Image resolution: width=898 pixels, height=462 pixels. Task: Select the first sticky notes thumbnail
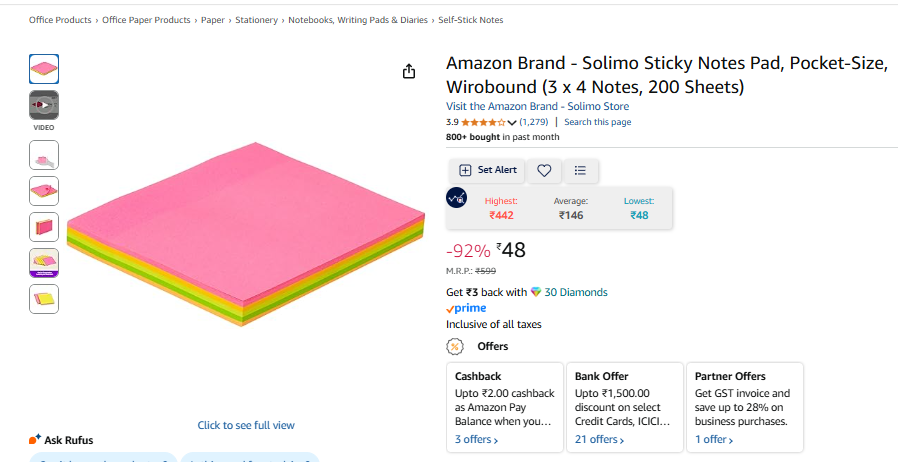44,69
